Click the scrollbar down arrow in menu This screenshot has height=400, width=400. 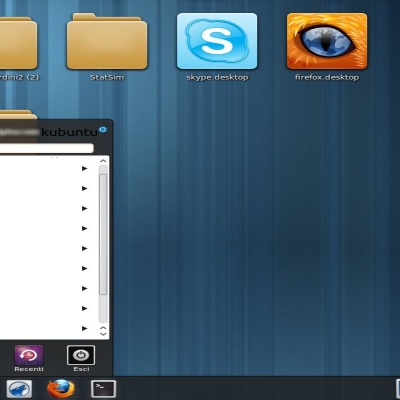pos(103,334)
